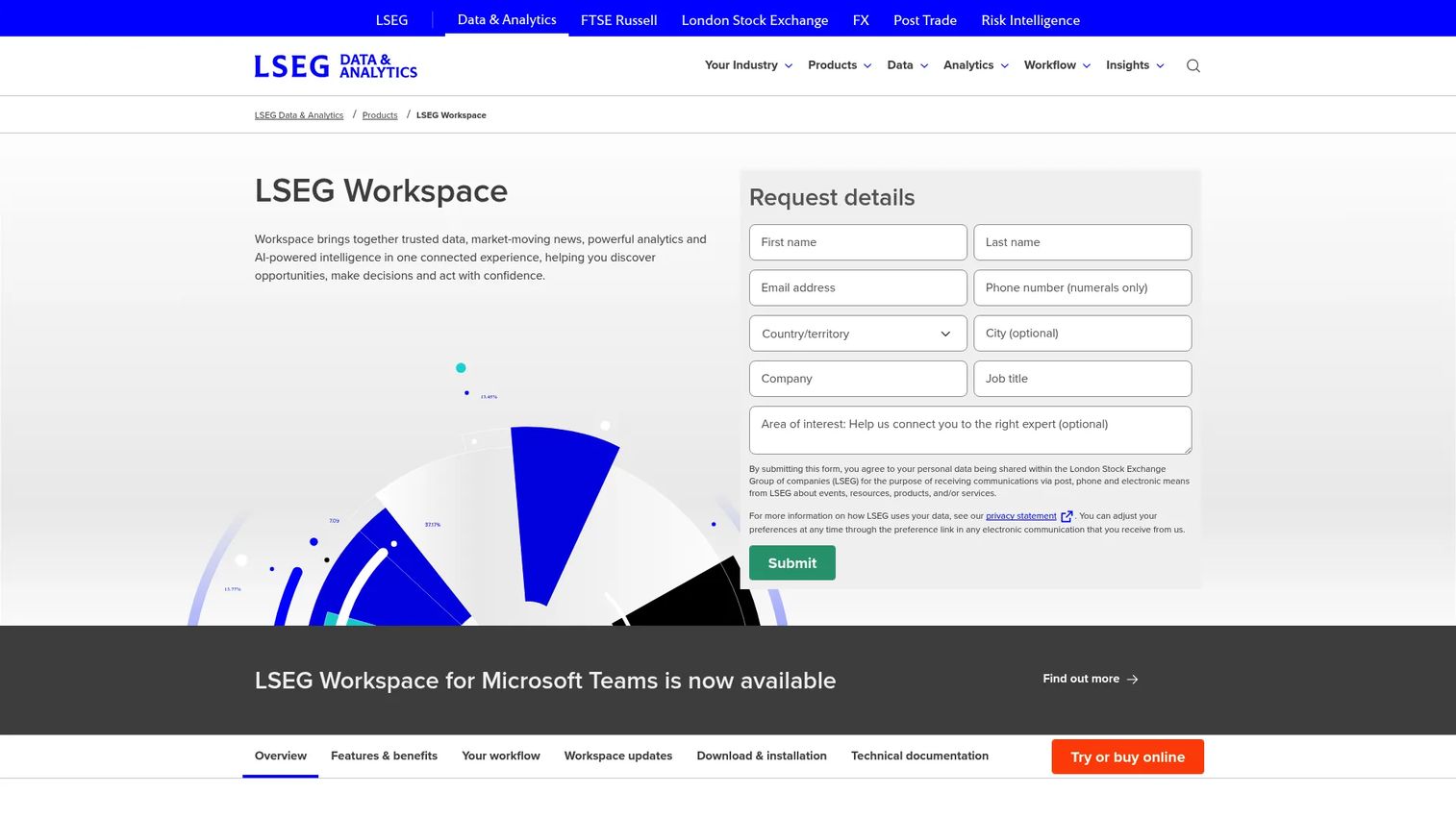The width and height of the screenshot is (1456, 818).
Task: Switch to the Your workflow tab
Action: 501,756
